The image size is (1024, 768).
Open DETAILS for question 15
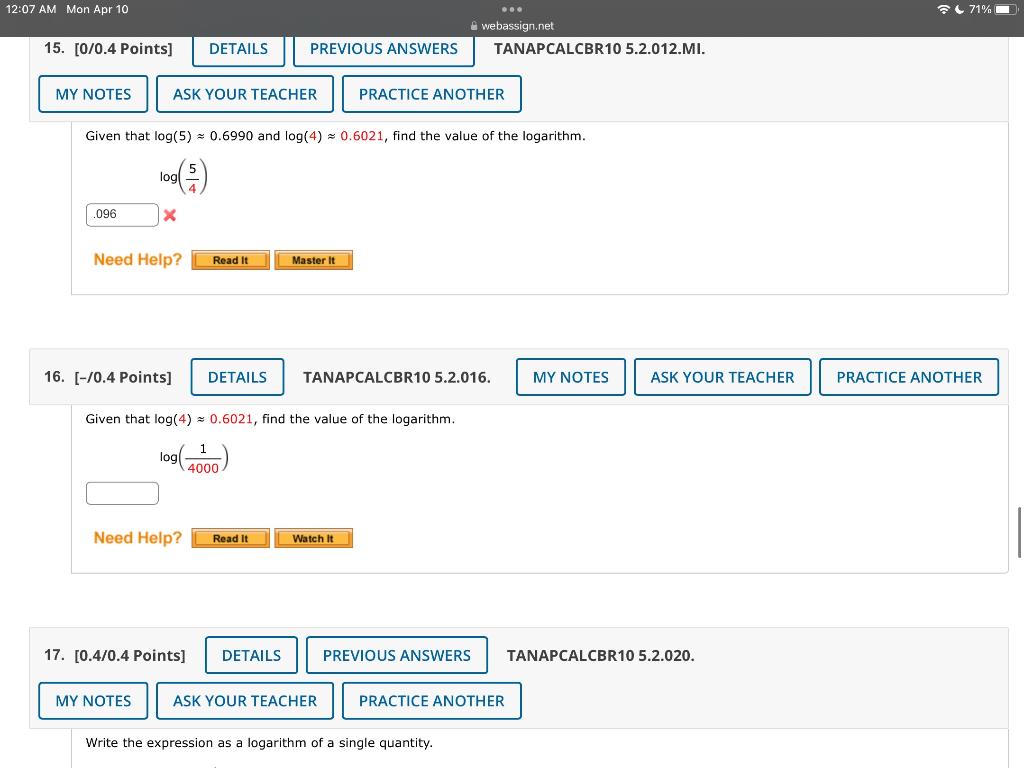point(237,48)
